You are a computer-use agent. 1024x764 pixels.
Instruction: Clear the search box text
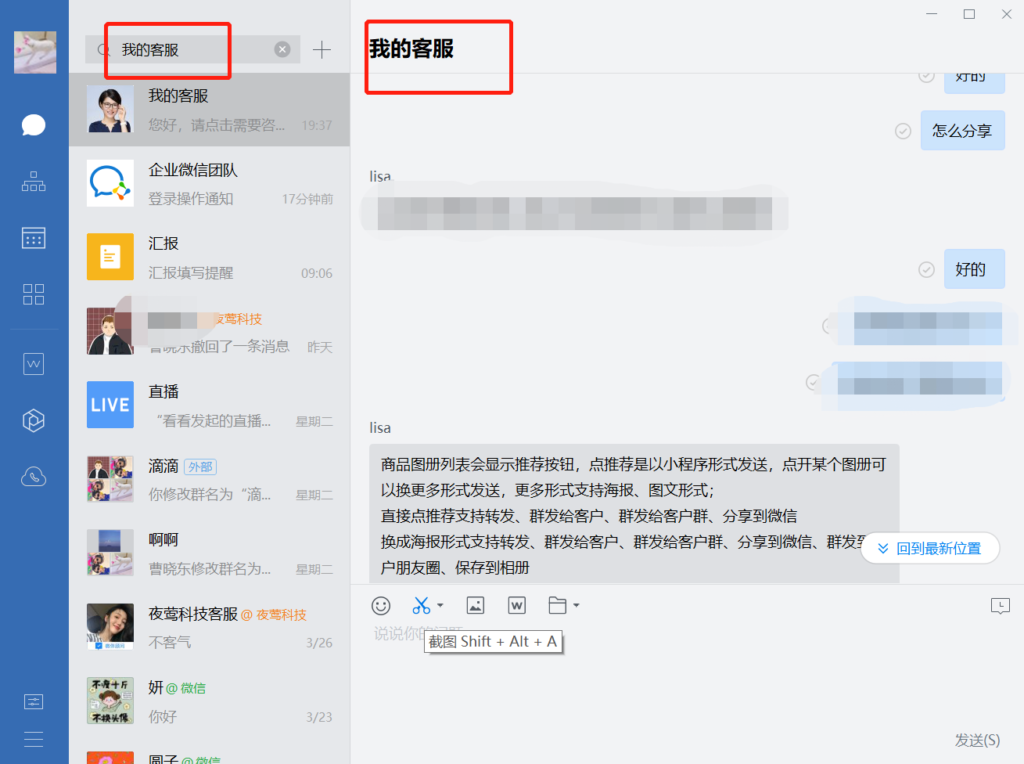tap(282, 50)
